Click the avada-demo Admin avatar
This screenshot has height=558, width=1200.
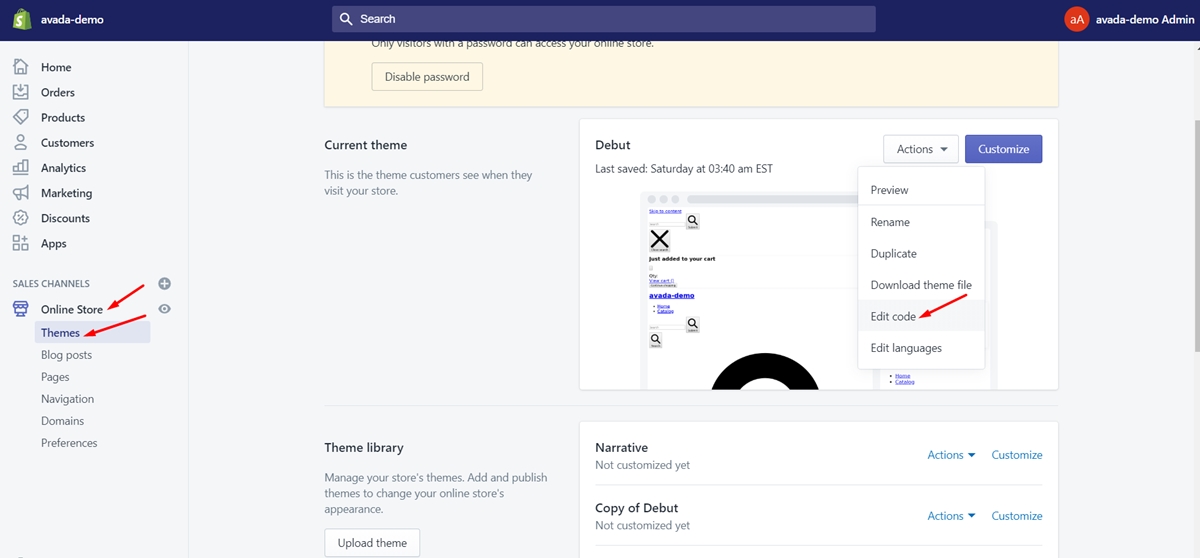[x=1076, y=19]
